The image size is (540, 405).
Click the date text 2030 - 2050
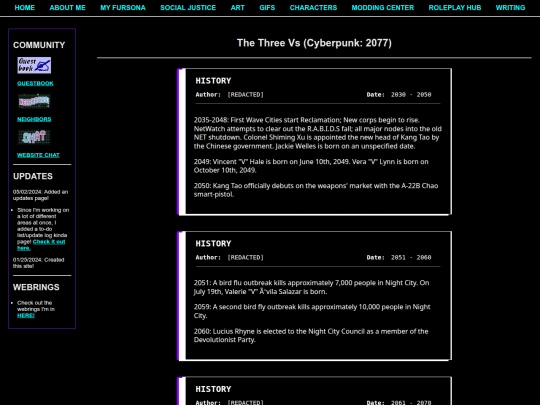pyautogui.click(x=411, y=95)
